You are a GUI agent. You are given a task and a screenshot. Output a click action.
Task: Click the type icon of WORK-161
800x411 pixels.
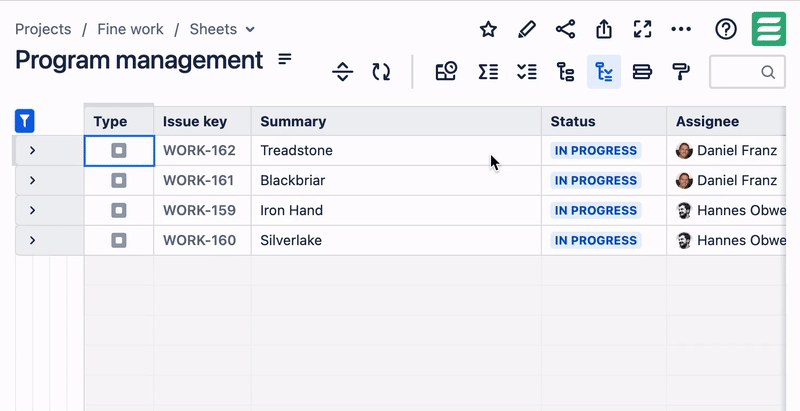(x=119, y=180)
